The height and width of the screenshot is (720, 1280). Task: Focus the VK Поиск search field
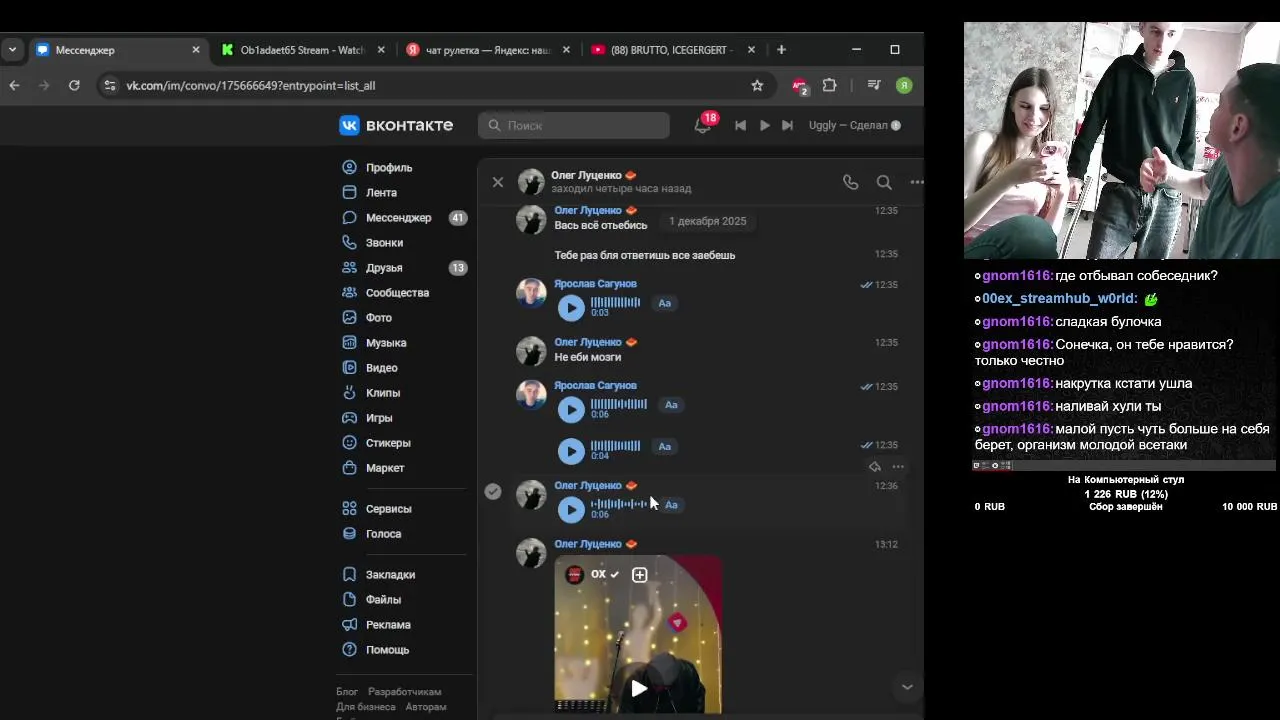coord(574,125)
